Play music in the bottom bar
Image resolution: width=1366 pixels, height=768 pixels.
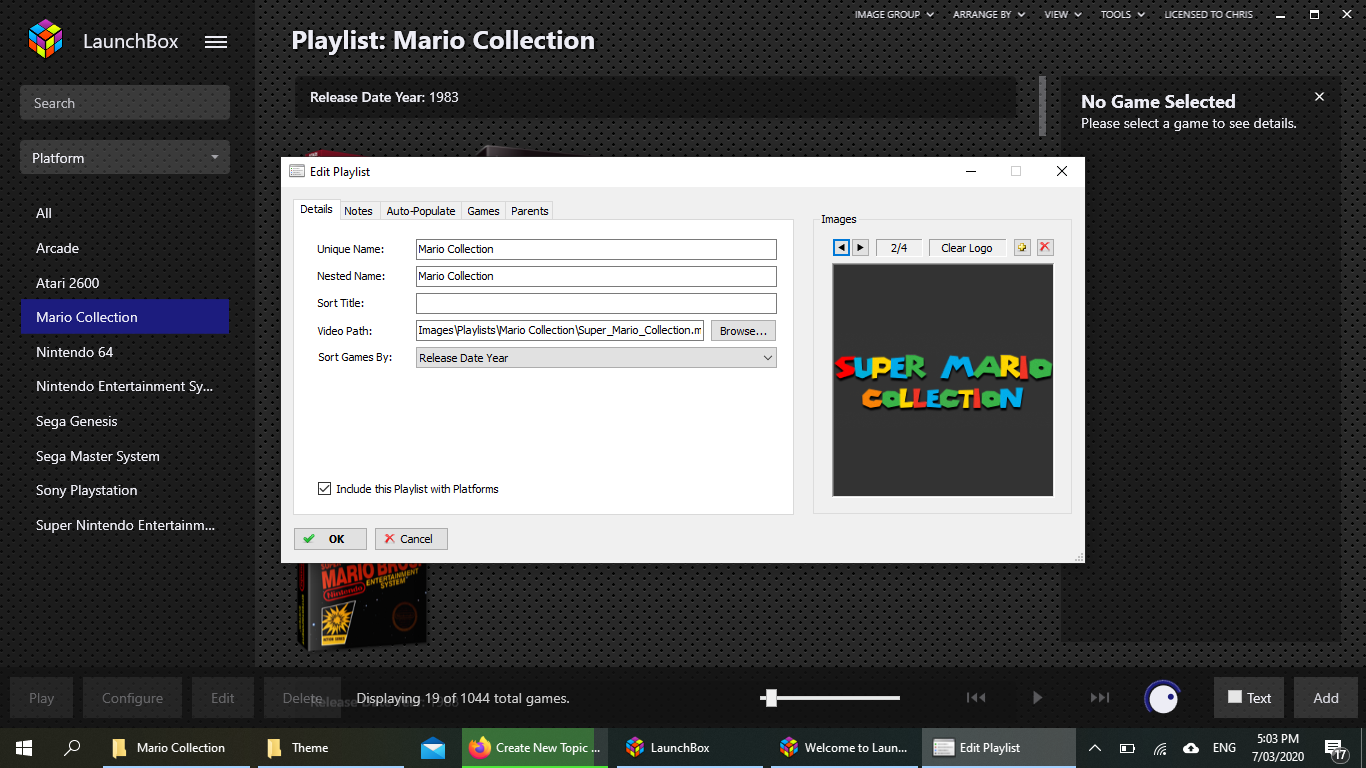[x=1038, y=698]
